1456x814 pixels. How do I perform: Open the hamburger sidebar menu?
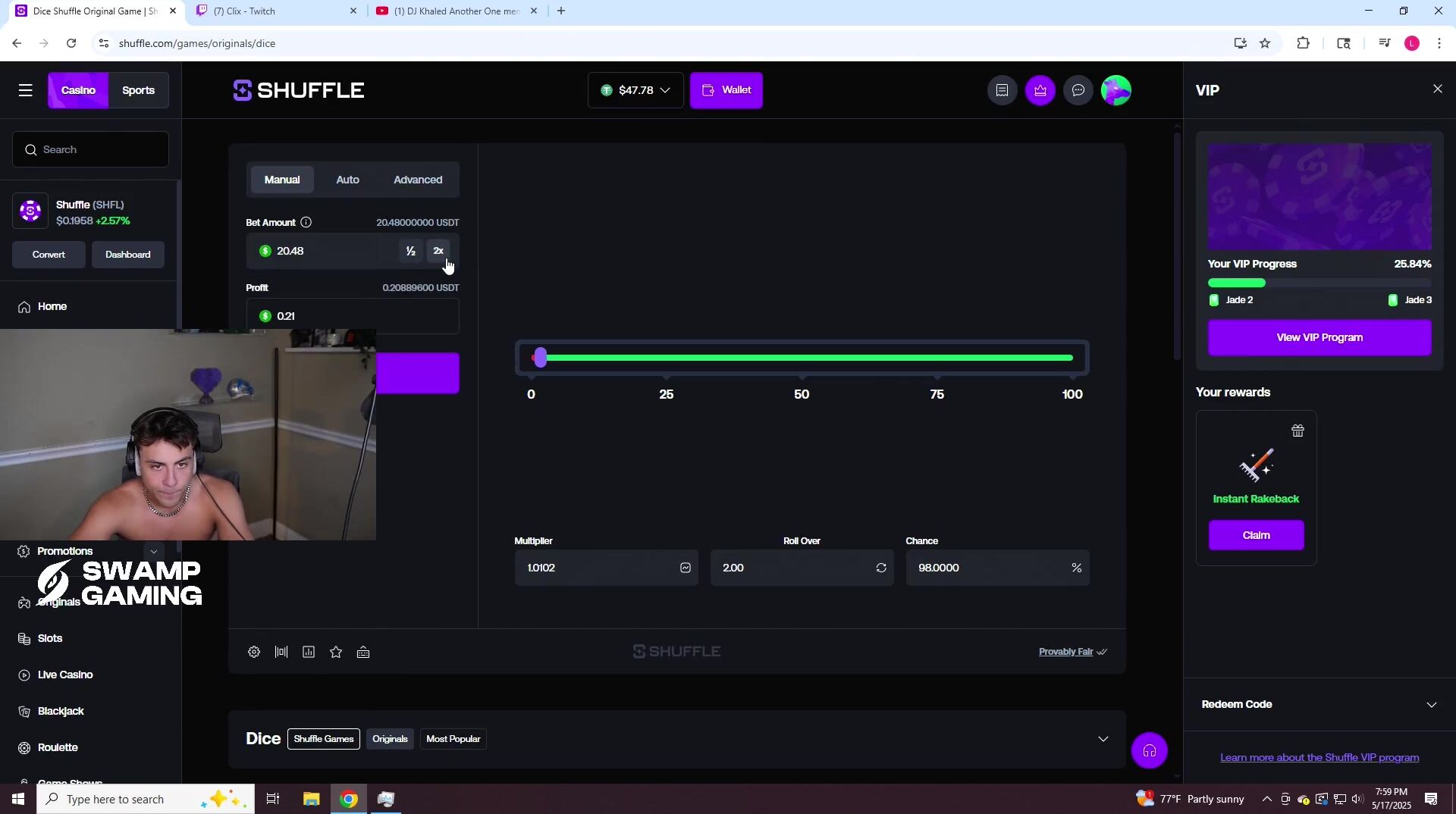tap(25, 90)
